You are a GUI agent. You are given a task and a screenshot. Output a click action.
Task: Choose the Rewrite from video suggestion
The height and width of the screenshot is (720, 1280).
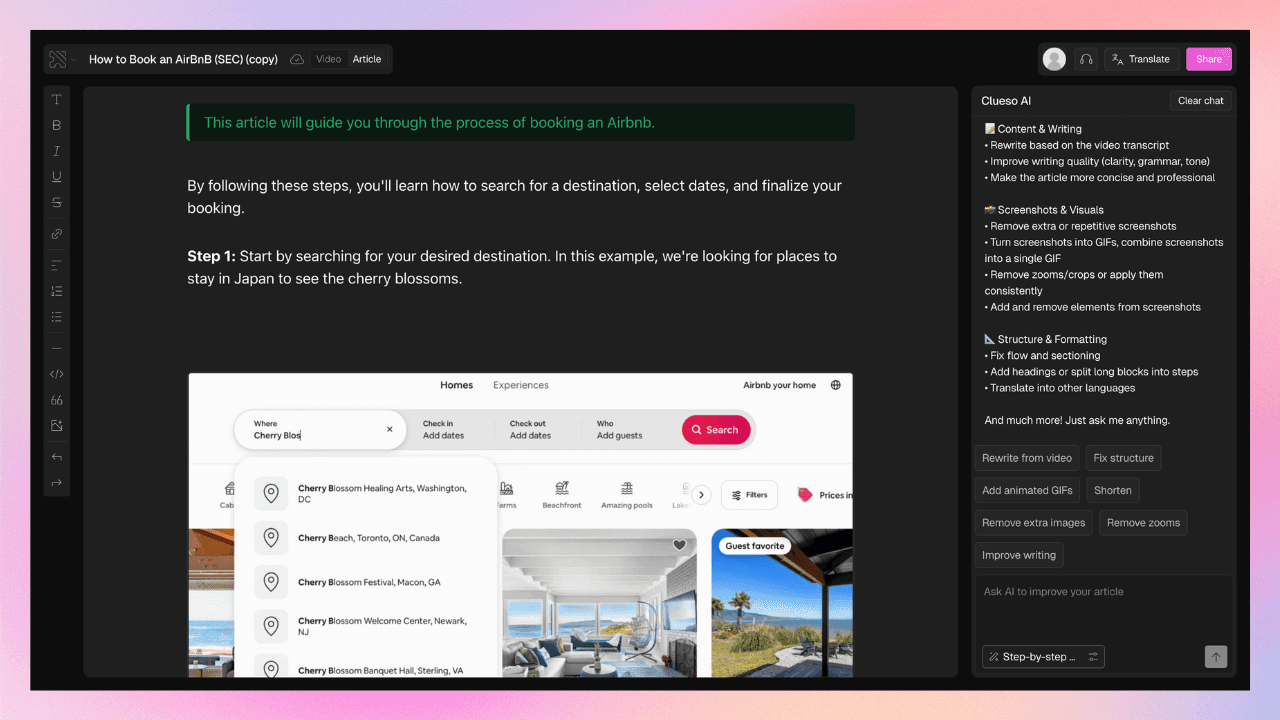point(1027,458)
